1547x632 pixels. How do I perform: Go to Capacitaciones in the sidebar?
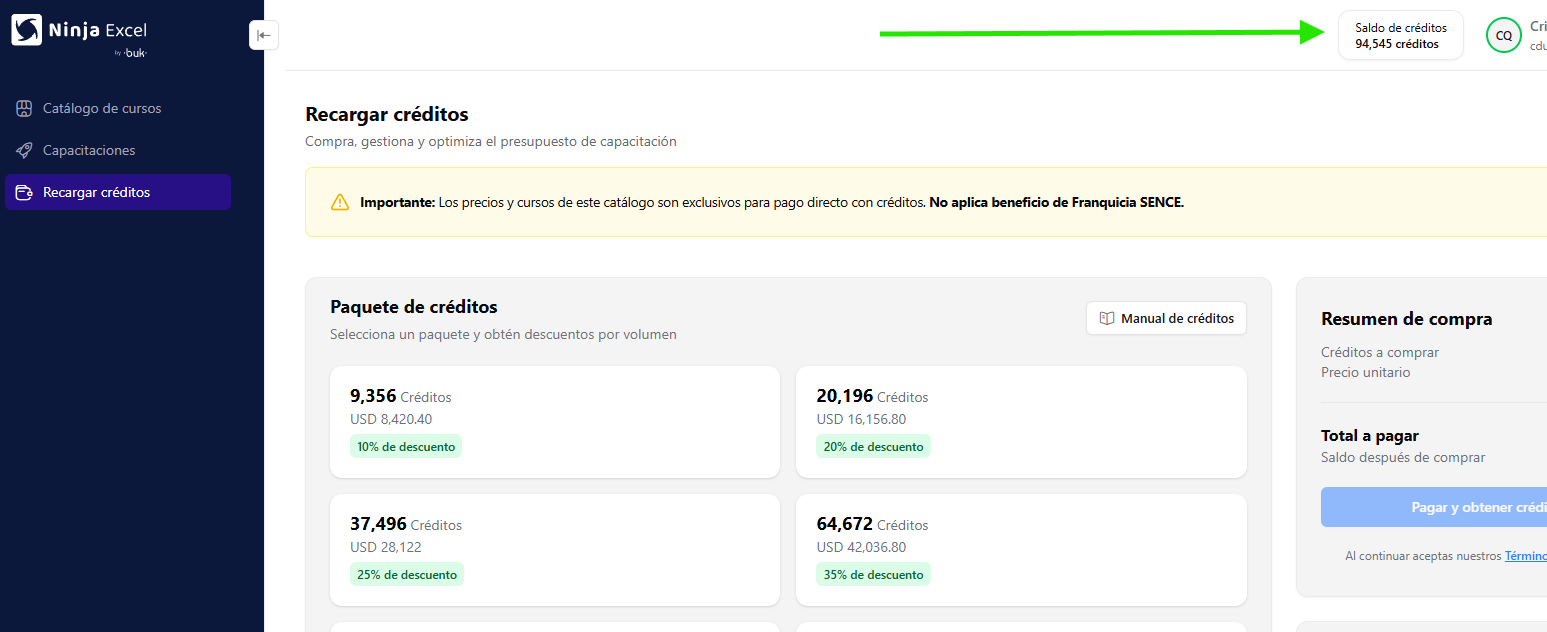[118, 150]
